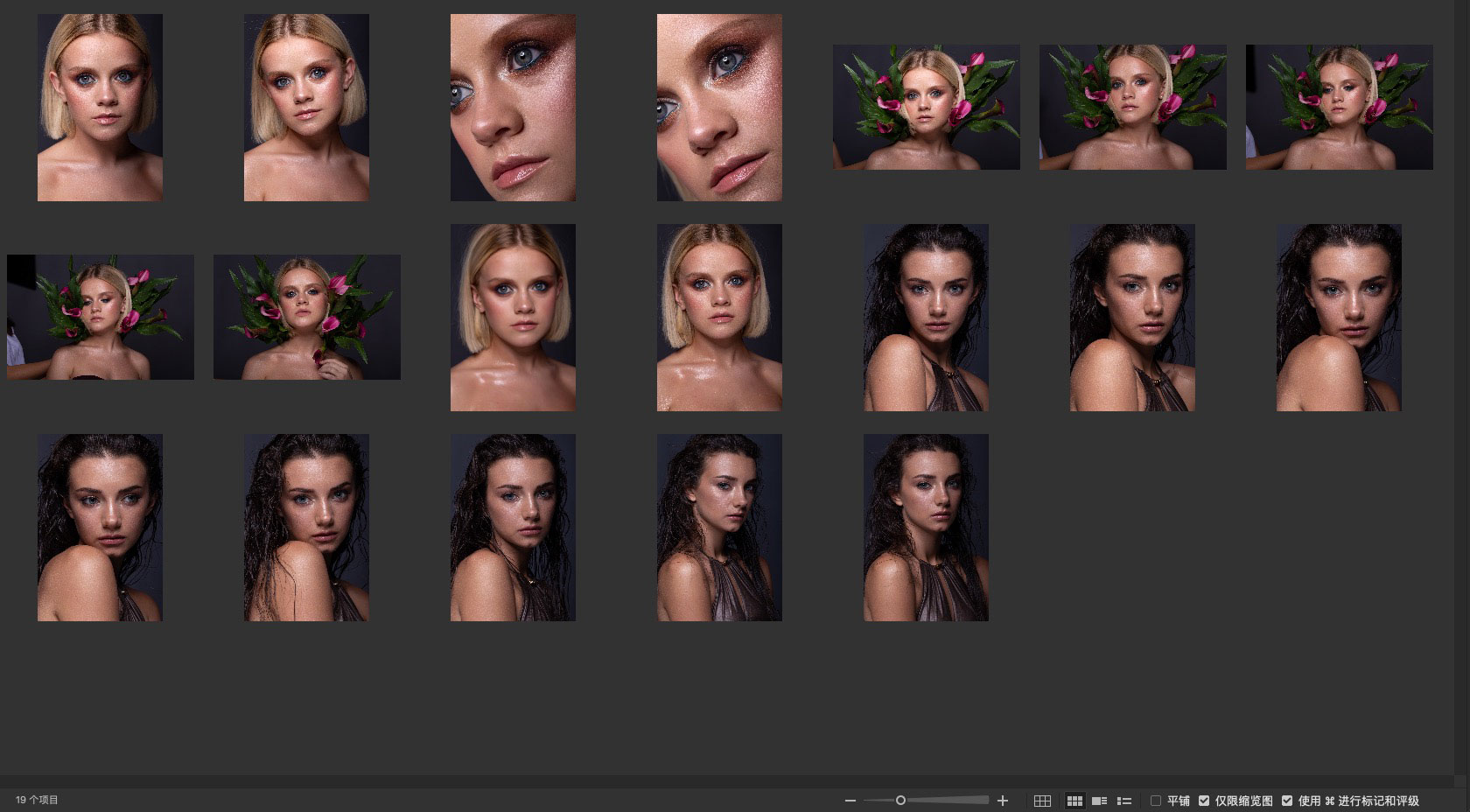Click the minus icon to shrink thumbnails

click(x=850, y=801)
